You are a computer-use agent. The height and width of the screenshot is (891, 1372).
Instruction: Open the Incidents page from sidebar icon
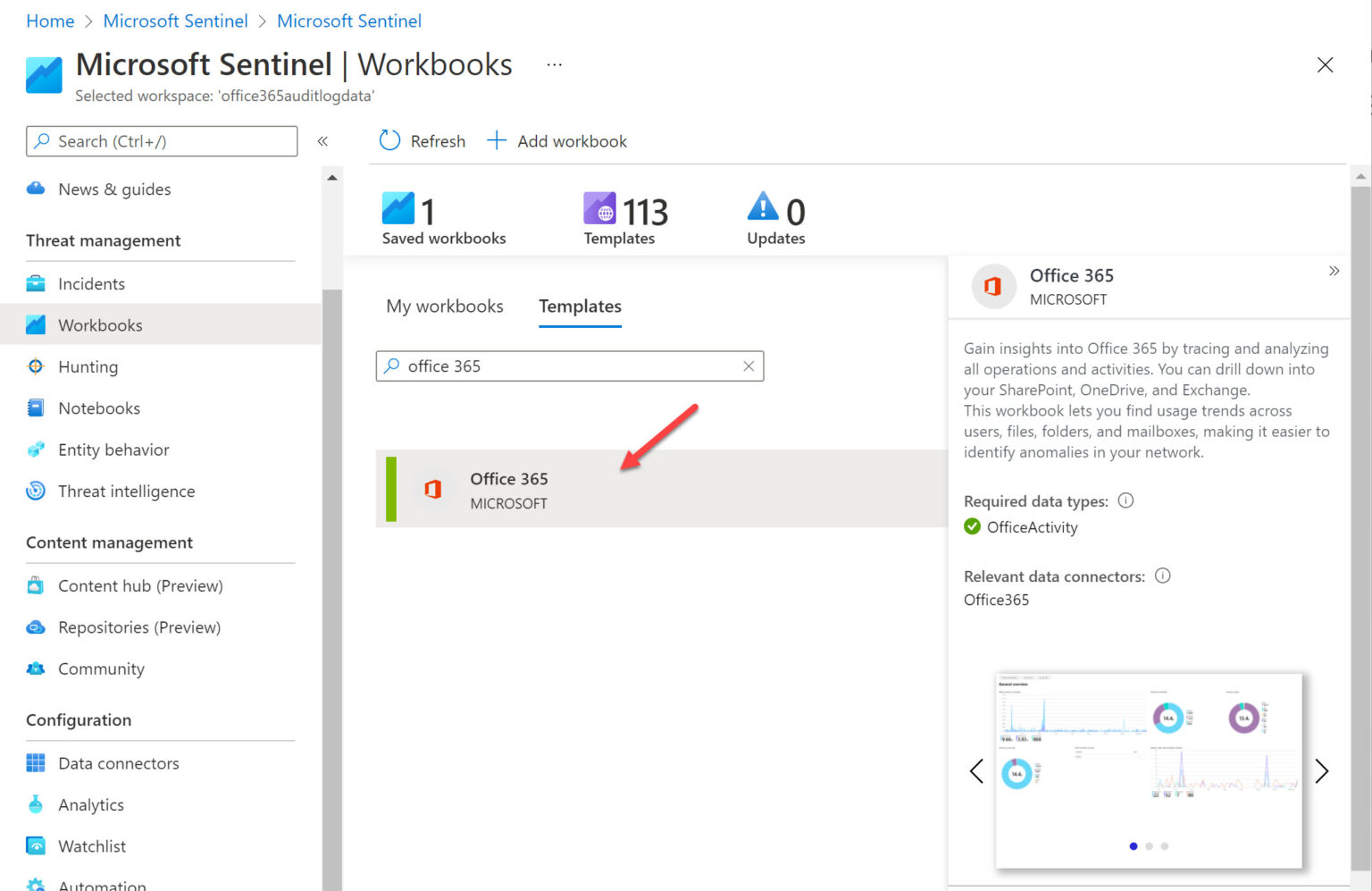(x=36, y=283)
